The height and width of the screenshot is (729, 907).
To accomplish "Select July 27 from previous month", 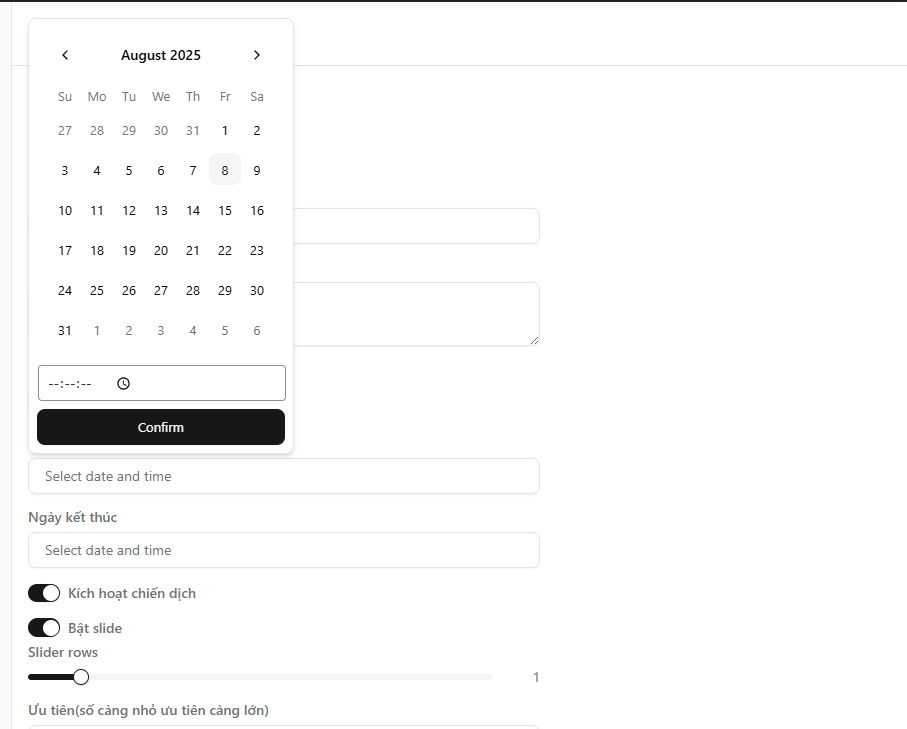I will click(x=65, y=130).
